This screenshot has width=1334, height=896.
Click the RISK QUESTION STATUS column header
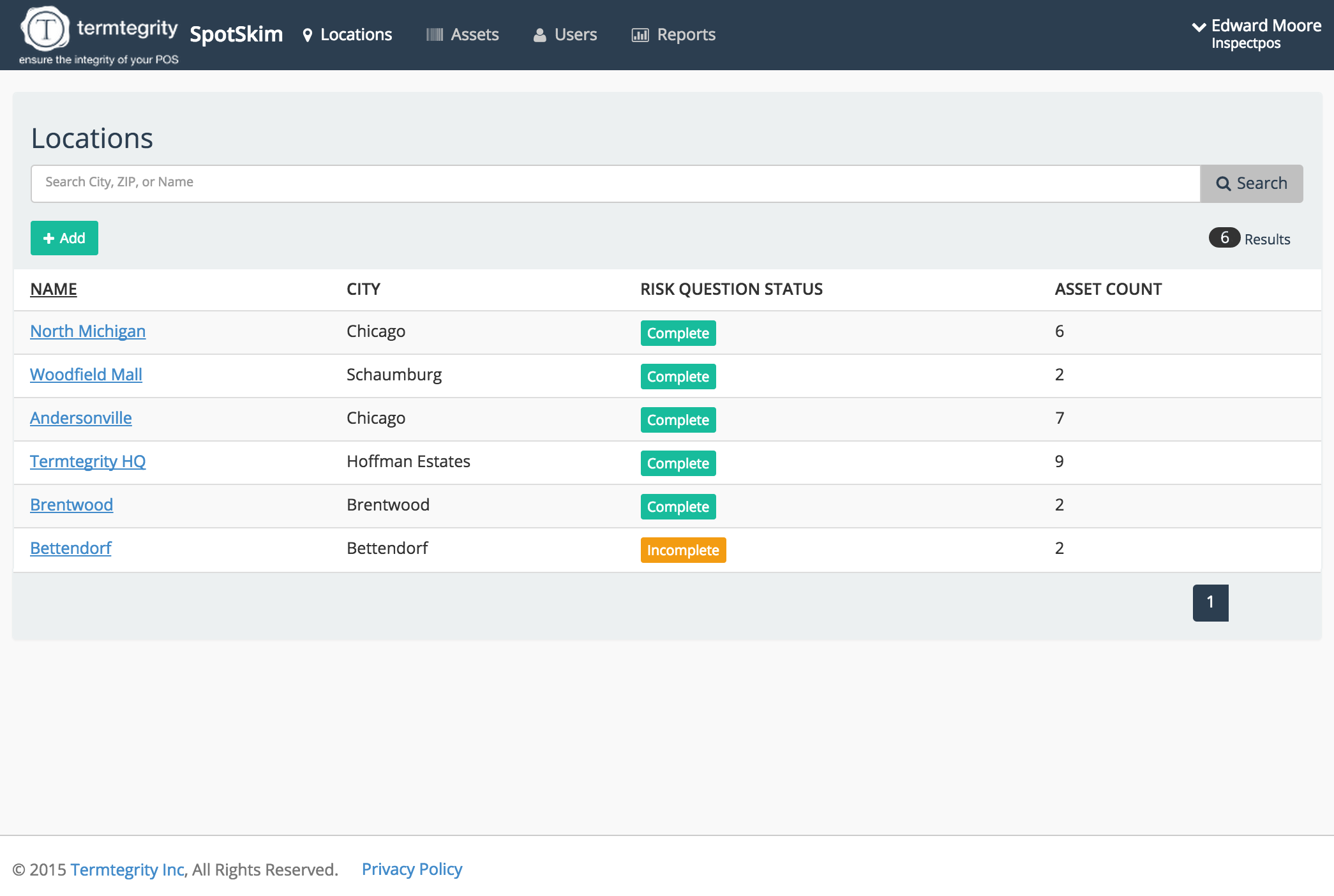coord(731,289)
